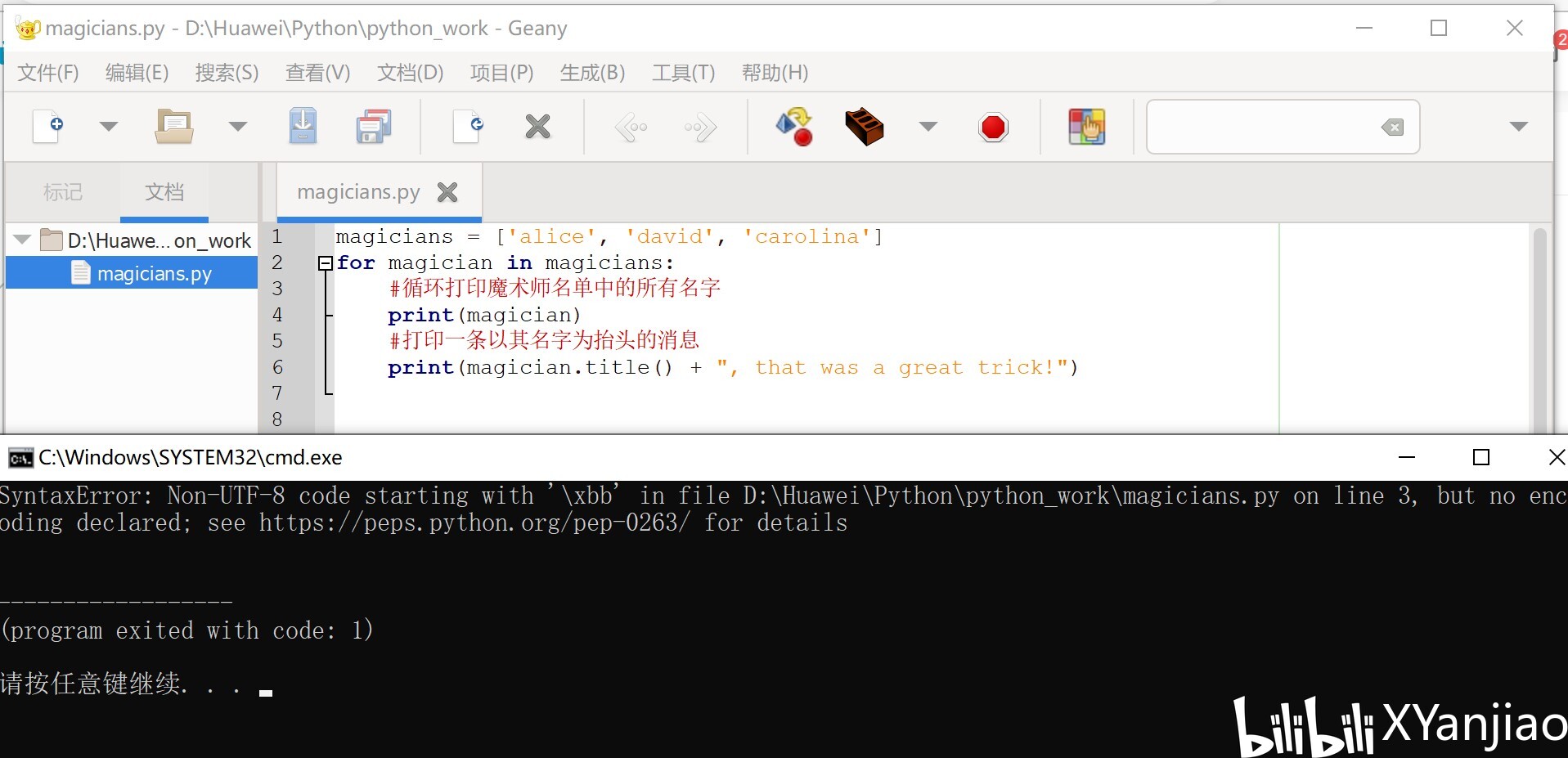Build the current file with the brick icon
The height and width of the screenshot is (758, 1568).
865,127
